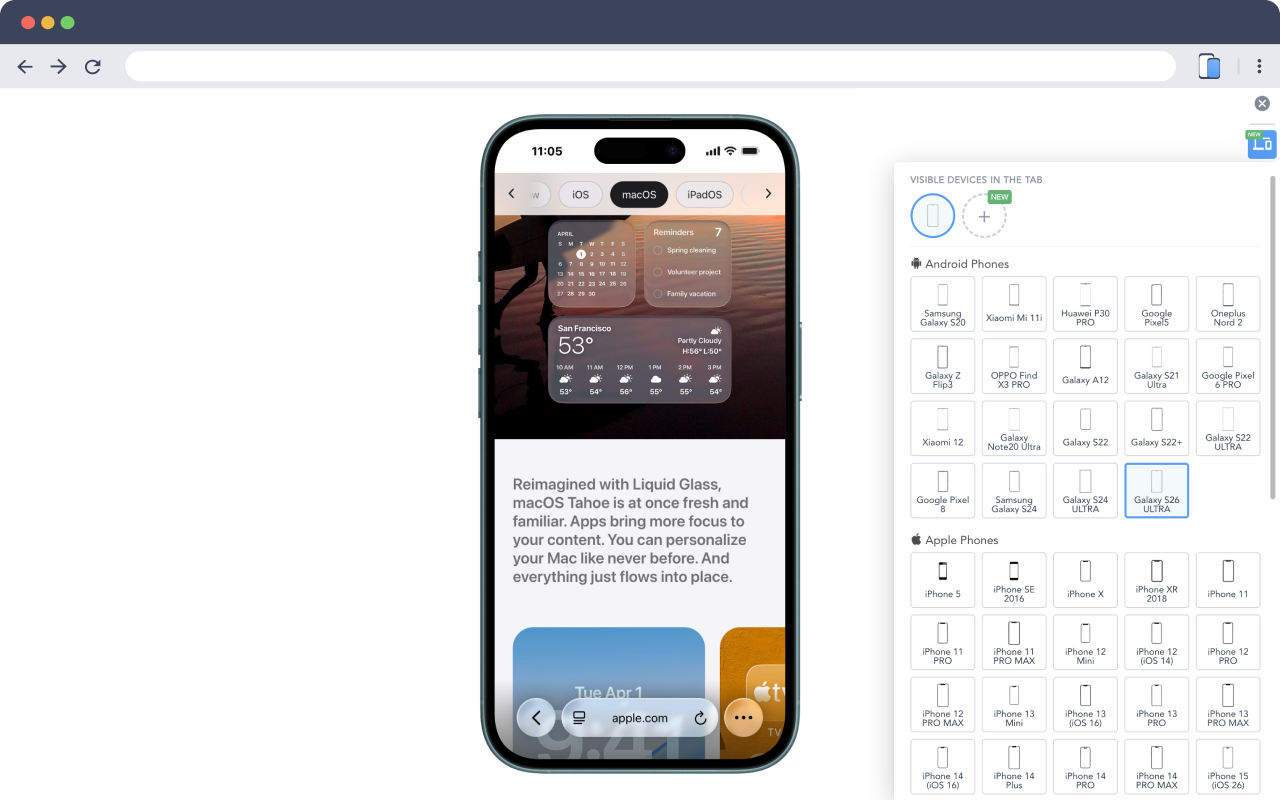
Task: Select the Galaxy S22+ device
Action: point(1157,429)
